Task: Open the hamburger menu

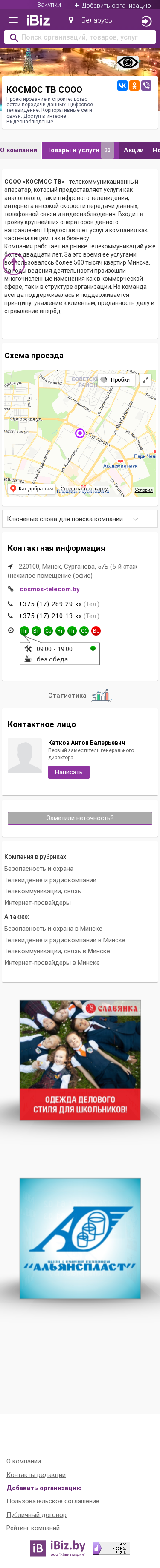Action: tap(13, 20)
